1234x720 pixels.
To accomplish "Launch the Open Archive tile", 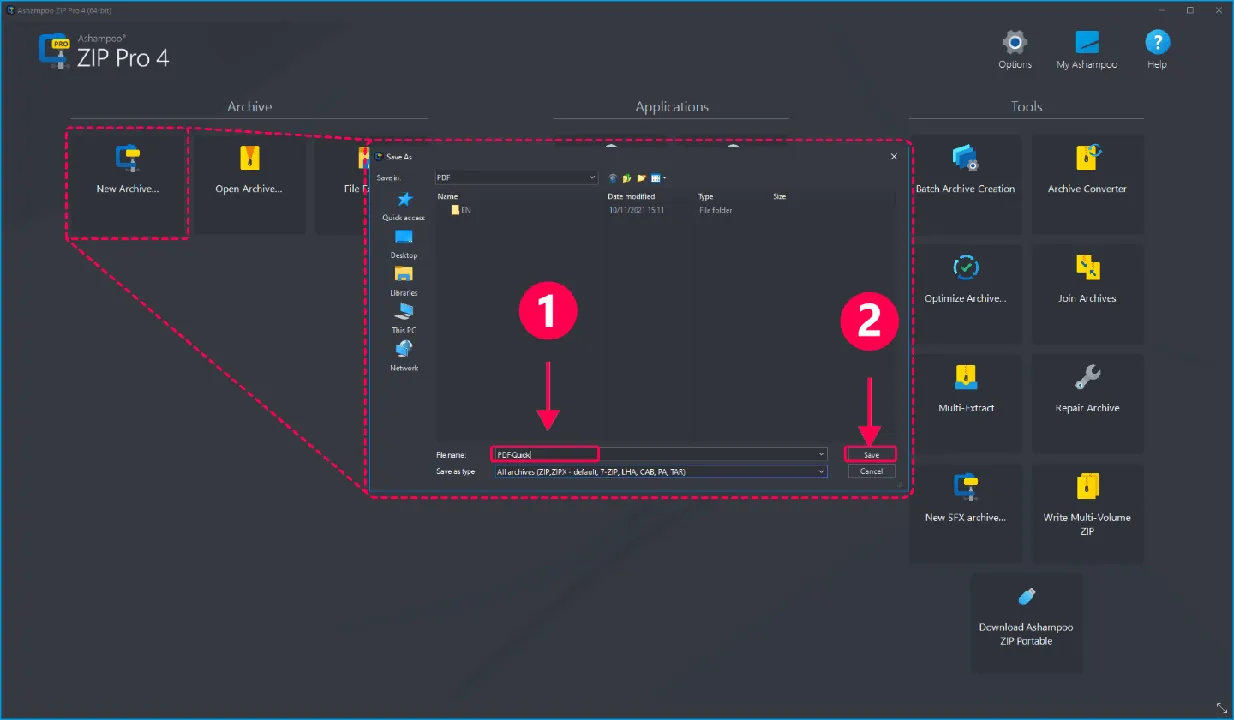I will coord(248,184).
